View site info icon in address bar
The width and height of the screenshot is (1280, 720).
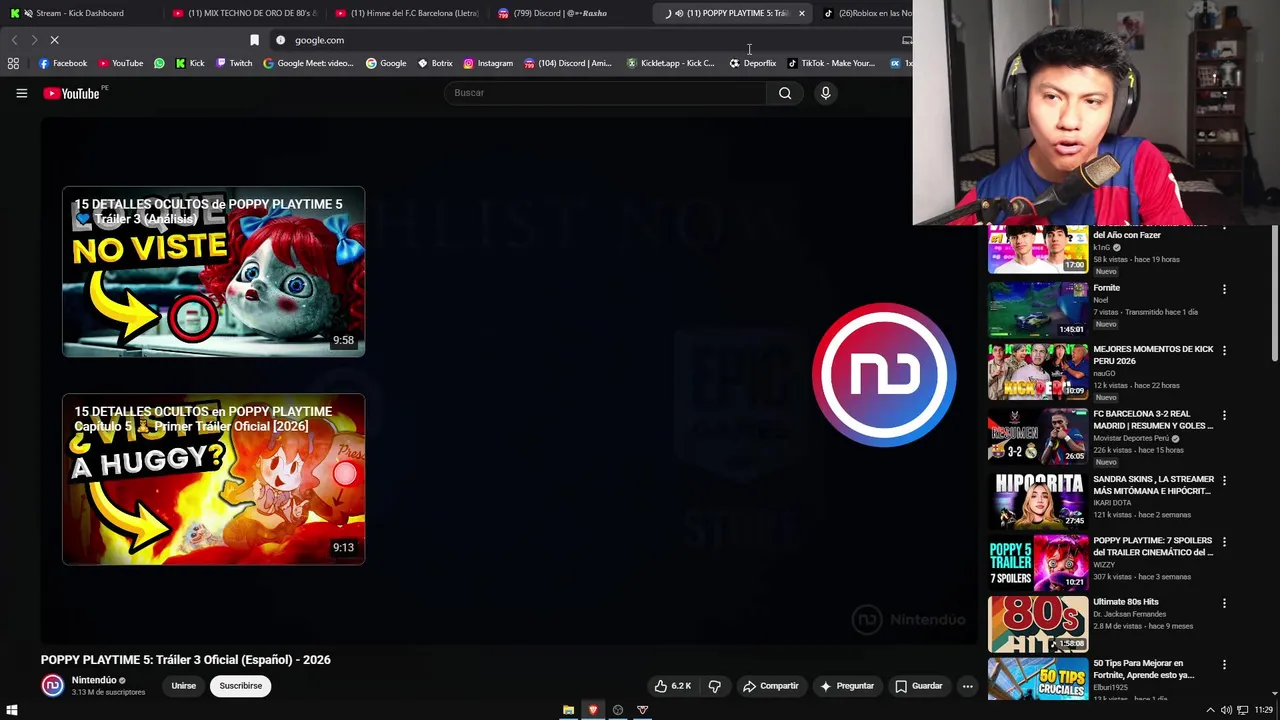281,40
